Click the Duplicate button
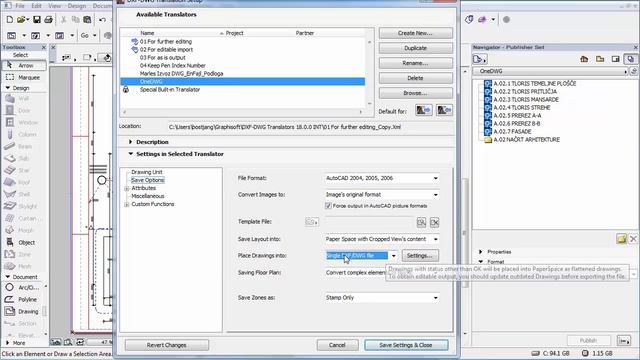640x360 pixels. point(416,48)
